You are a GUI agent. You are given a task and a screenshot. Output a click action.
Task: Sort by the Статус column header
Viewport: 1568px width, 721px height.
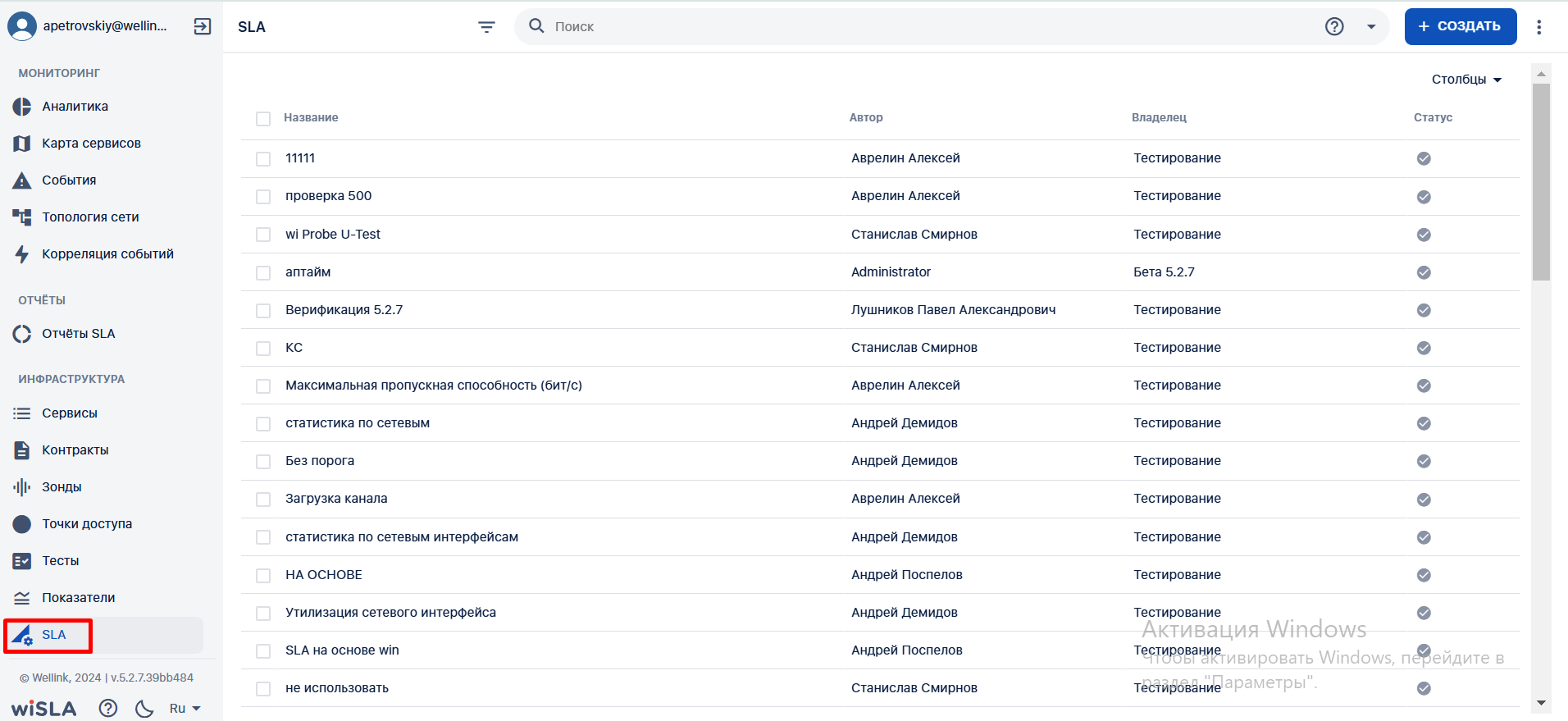point(1433,118)
